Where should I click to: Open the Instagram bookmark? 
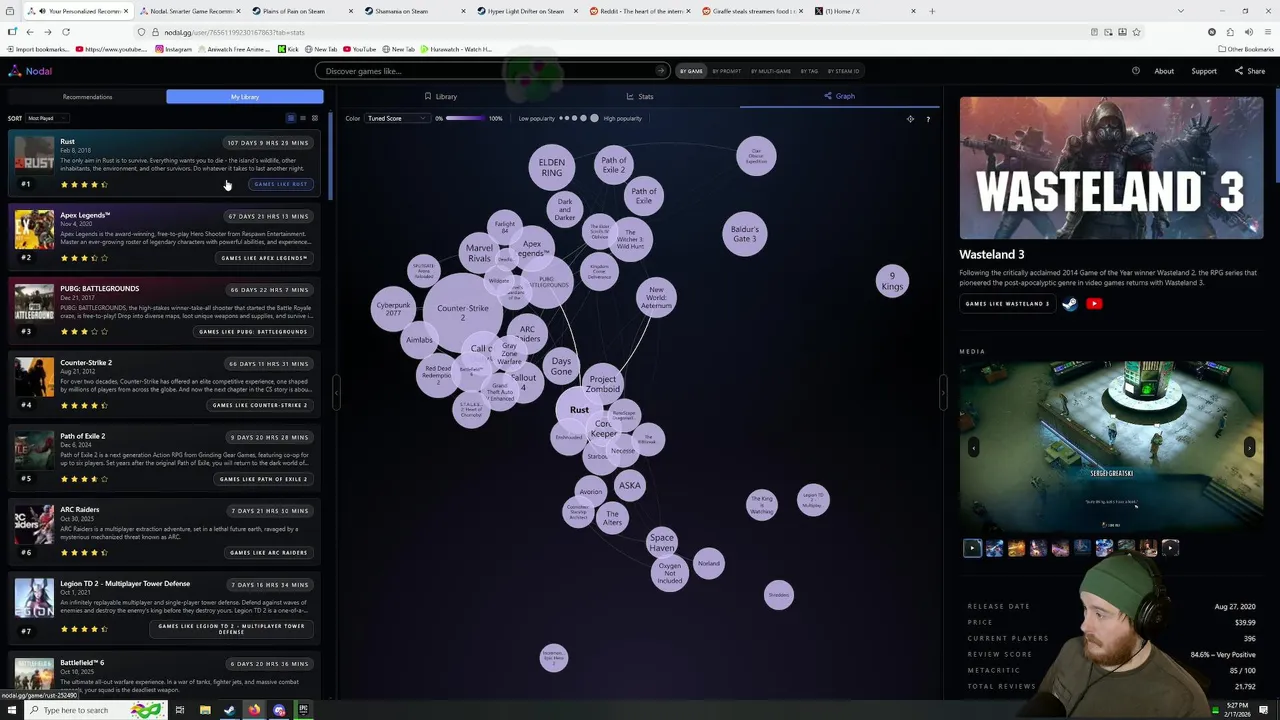[174, 49]
